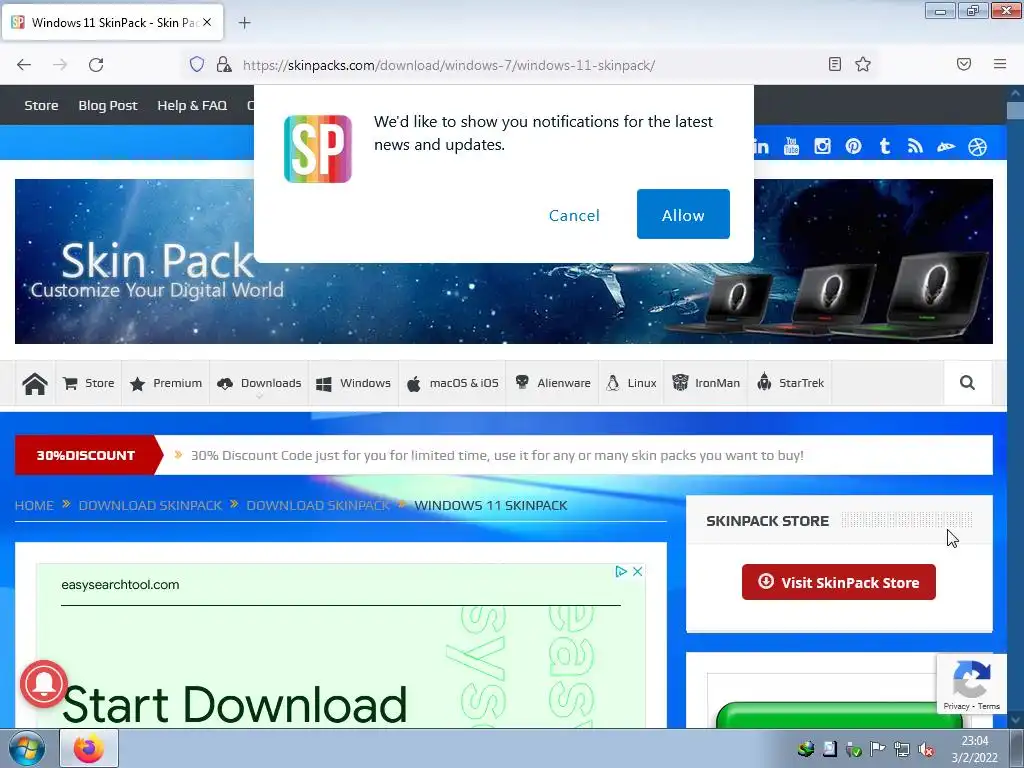
Task: Close the ad with X icon
Action: [637, 571]
